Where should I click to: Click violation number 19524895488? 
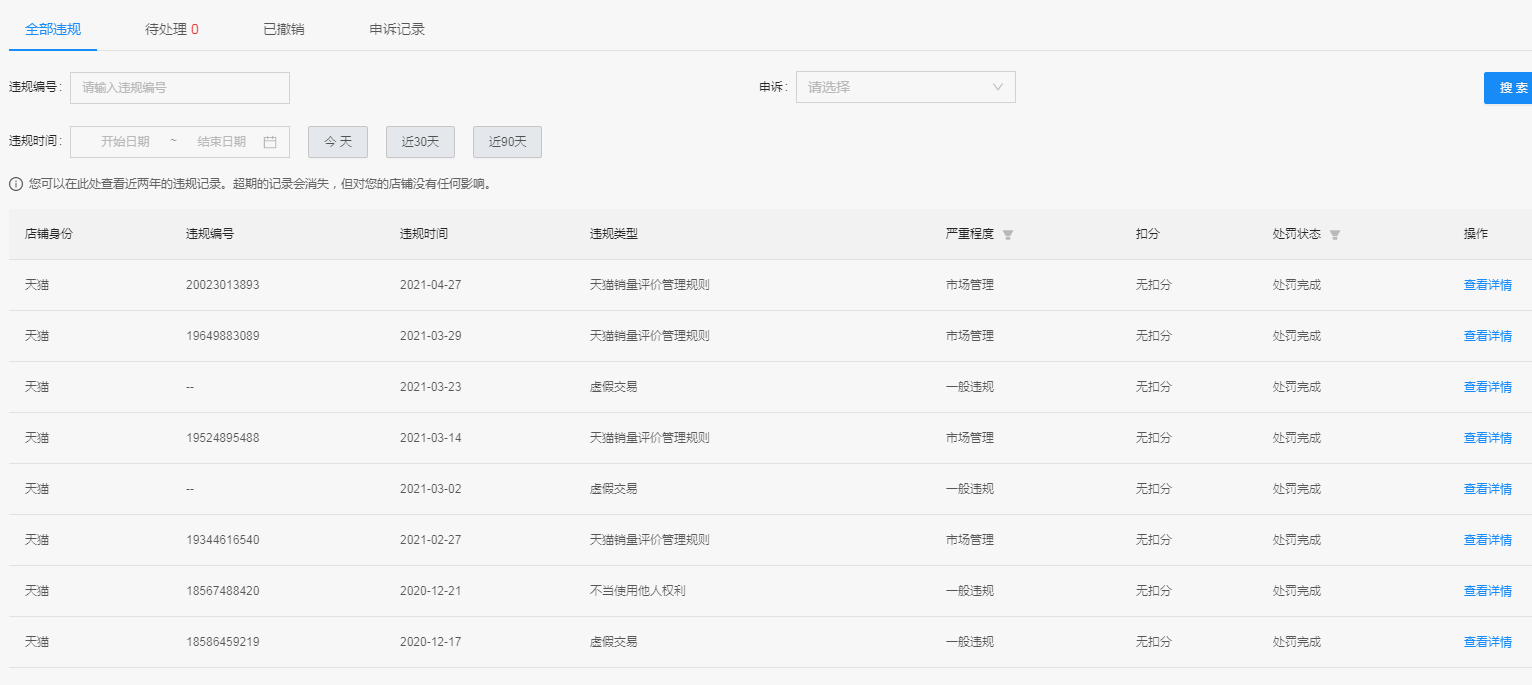coord(223,438)
